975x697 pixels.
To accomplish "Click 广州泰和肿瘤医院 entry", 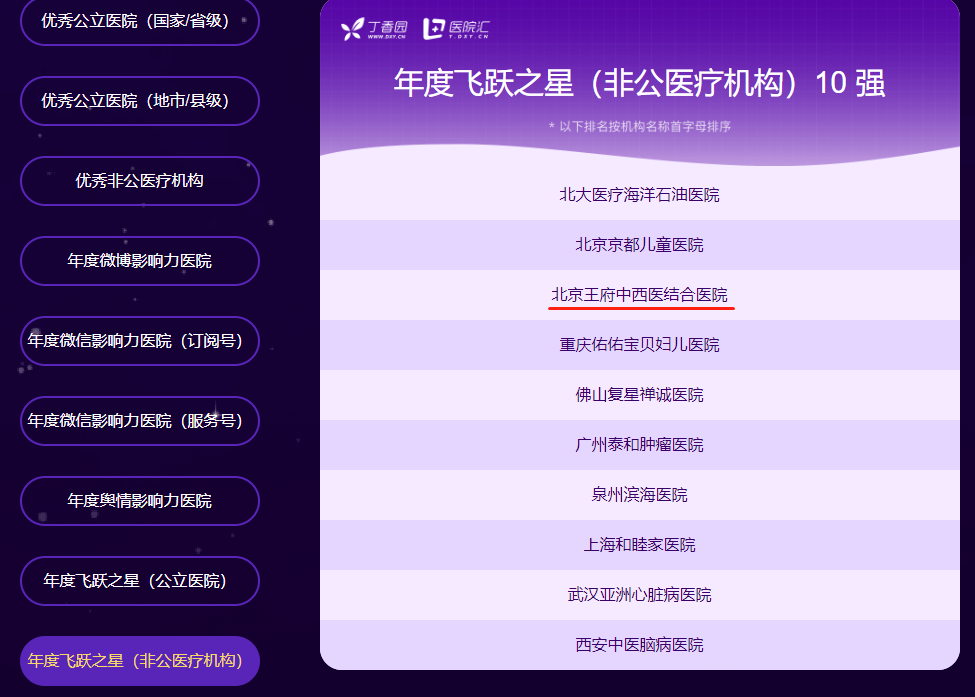I will pos(639,445).
